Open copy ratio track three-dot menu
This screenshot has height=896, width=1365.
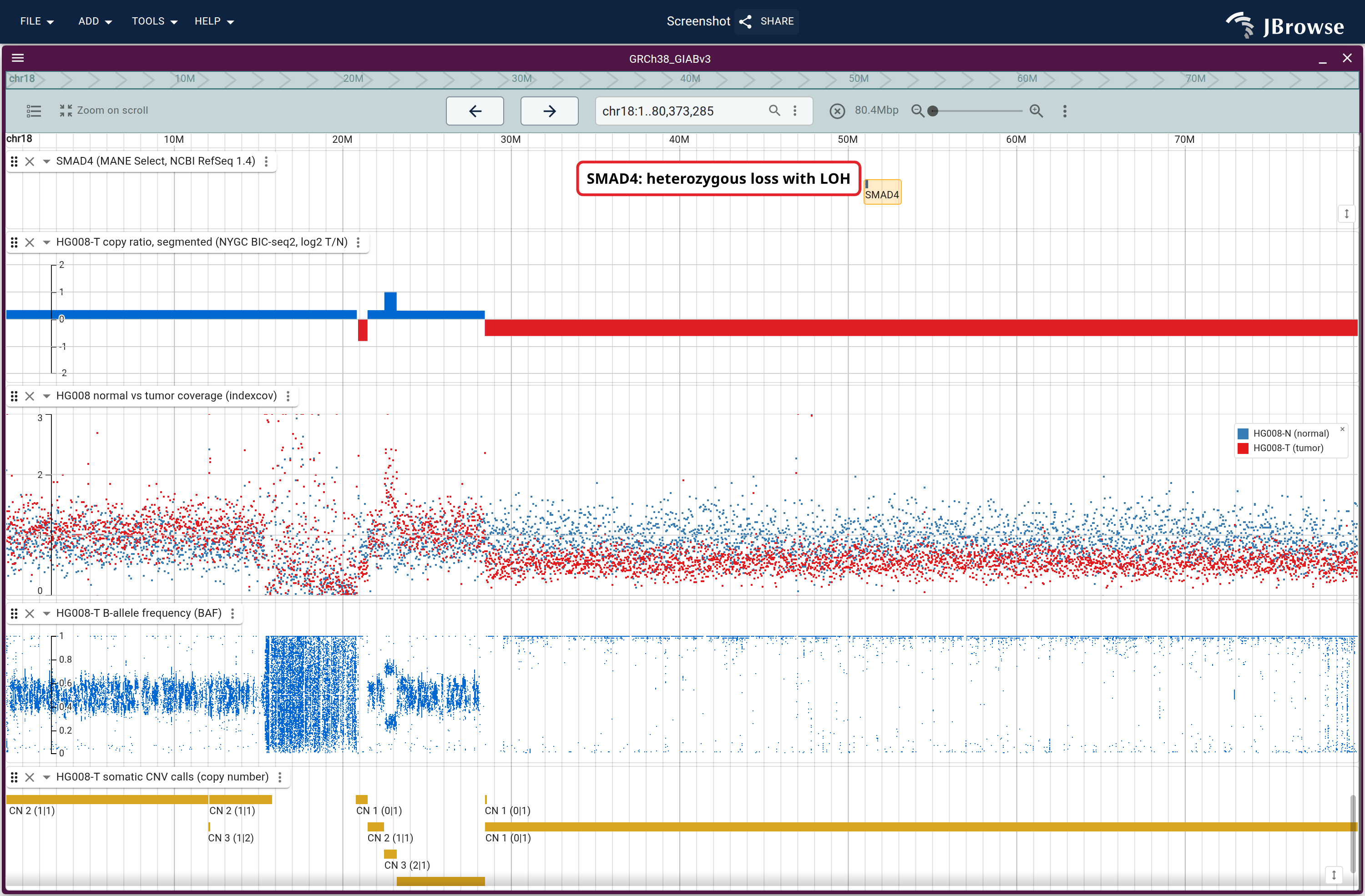tap(359, 242)
